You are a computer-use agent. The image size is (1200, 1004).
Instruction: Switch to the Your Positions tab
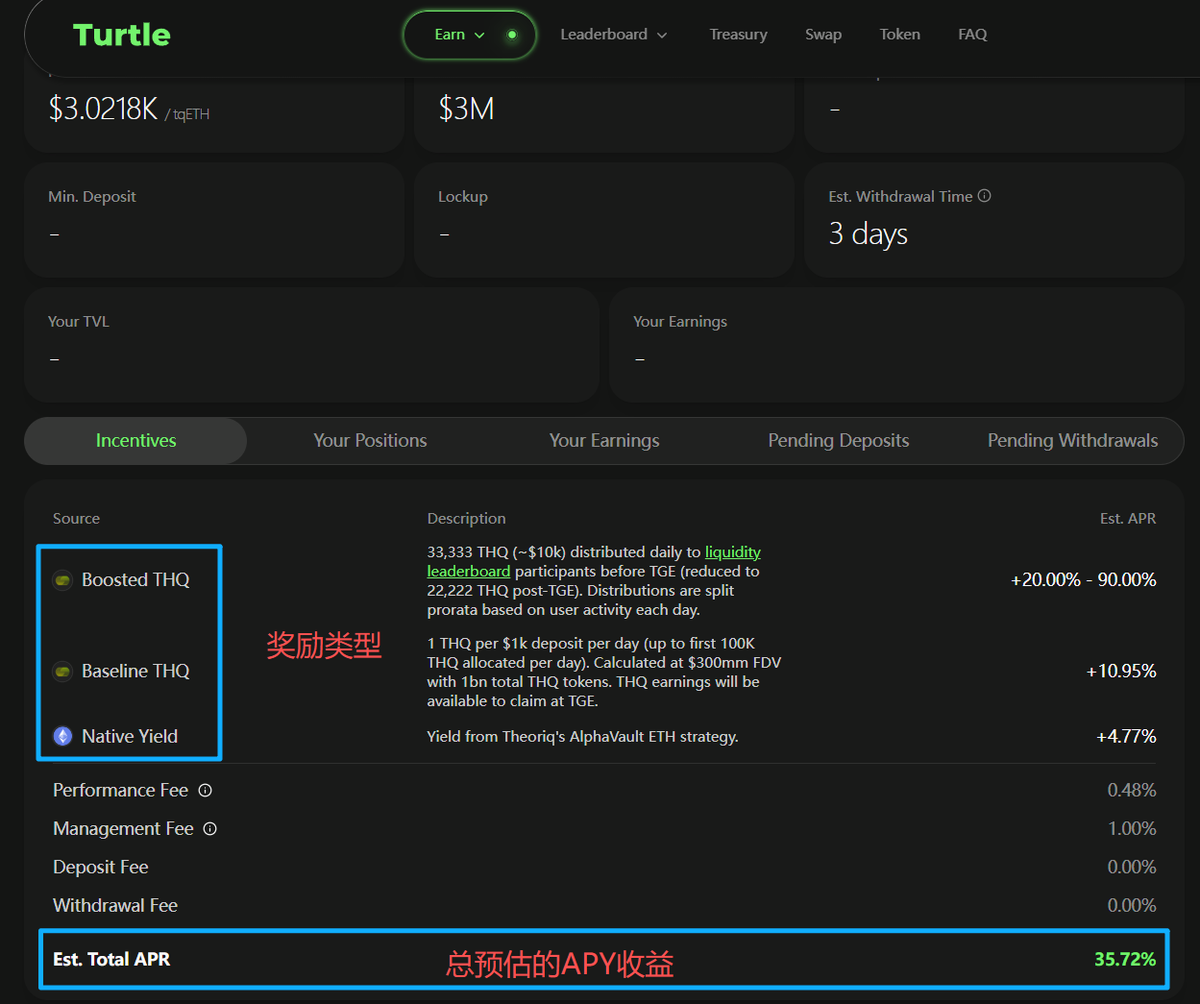(x=370, y=441)
